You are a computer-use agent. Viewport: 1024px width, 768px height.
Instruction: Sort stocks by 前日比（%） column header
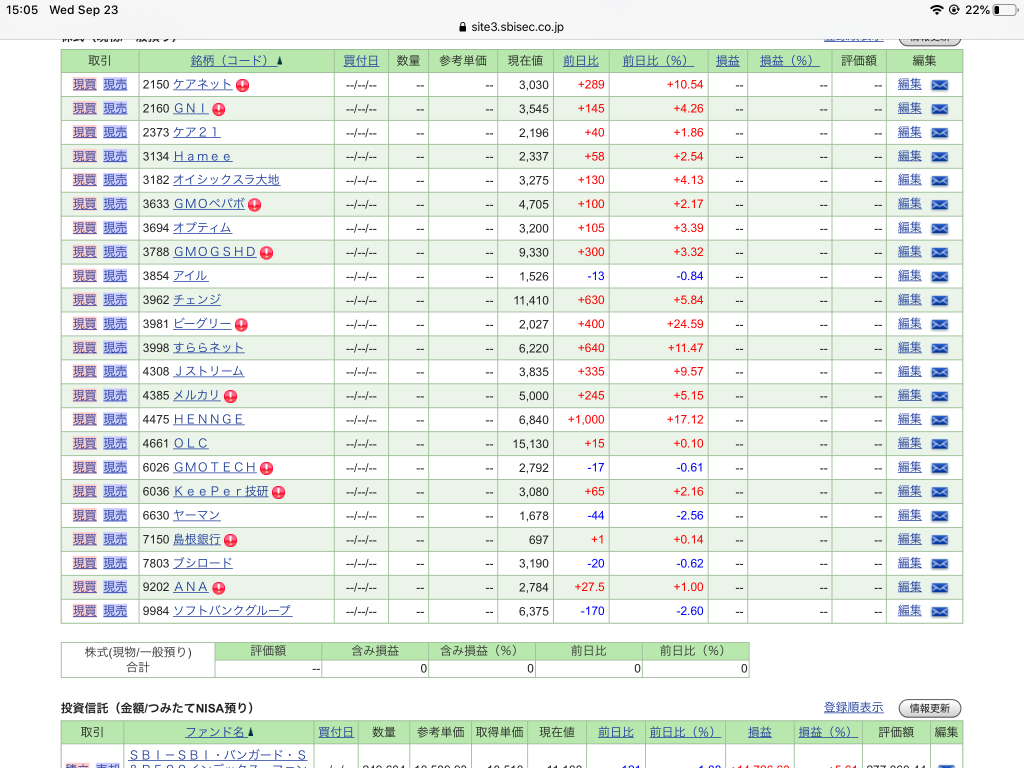coord(658,61)
